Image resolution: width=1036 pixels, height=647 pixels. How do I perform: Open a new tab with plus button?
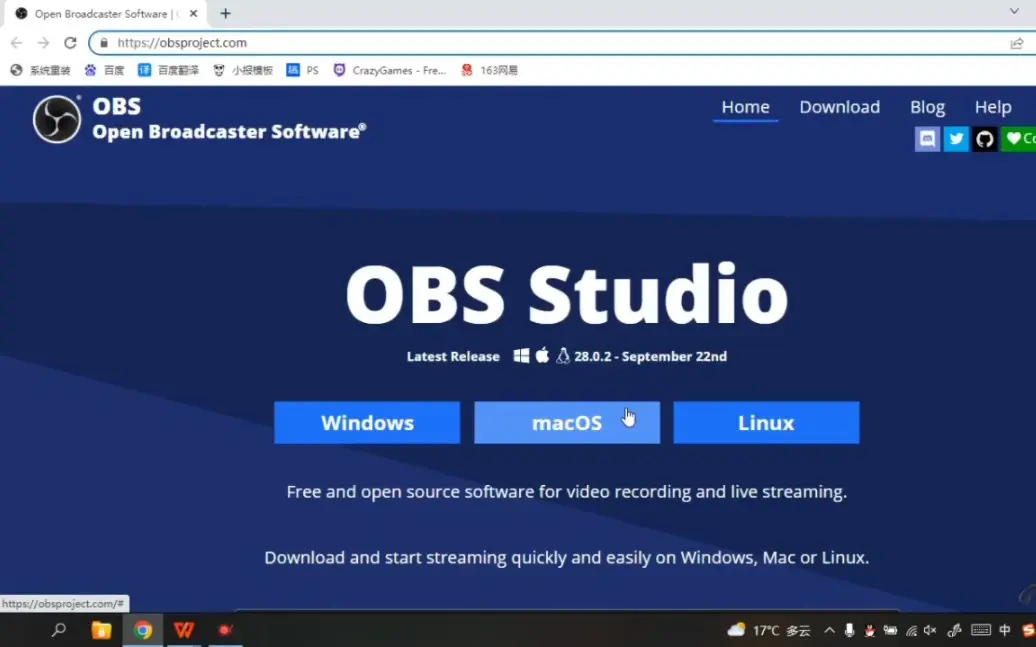coord(225,13)
